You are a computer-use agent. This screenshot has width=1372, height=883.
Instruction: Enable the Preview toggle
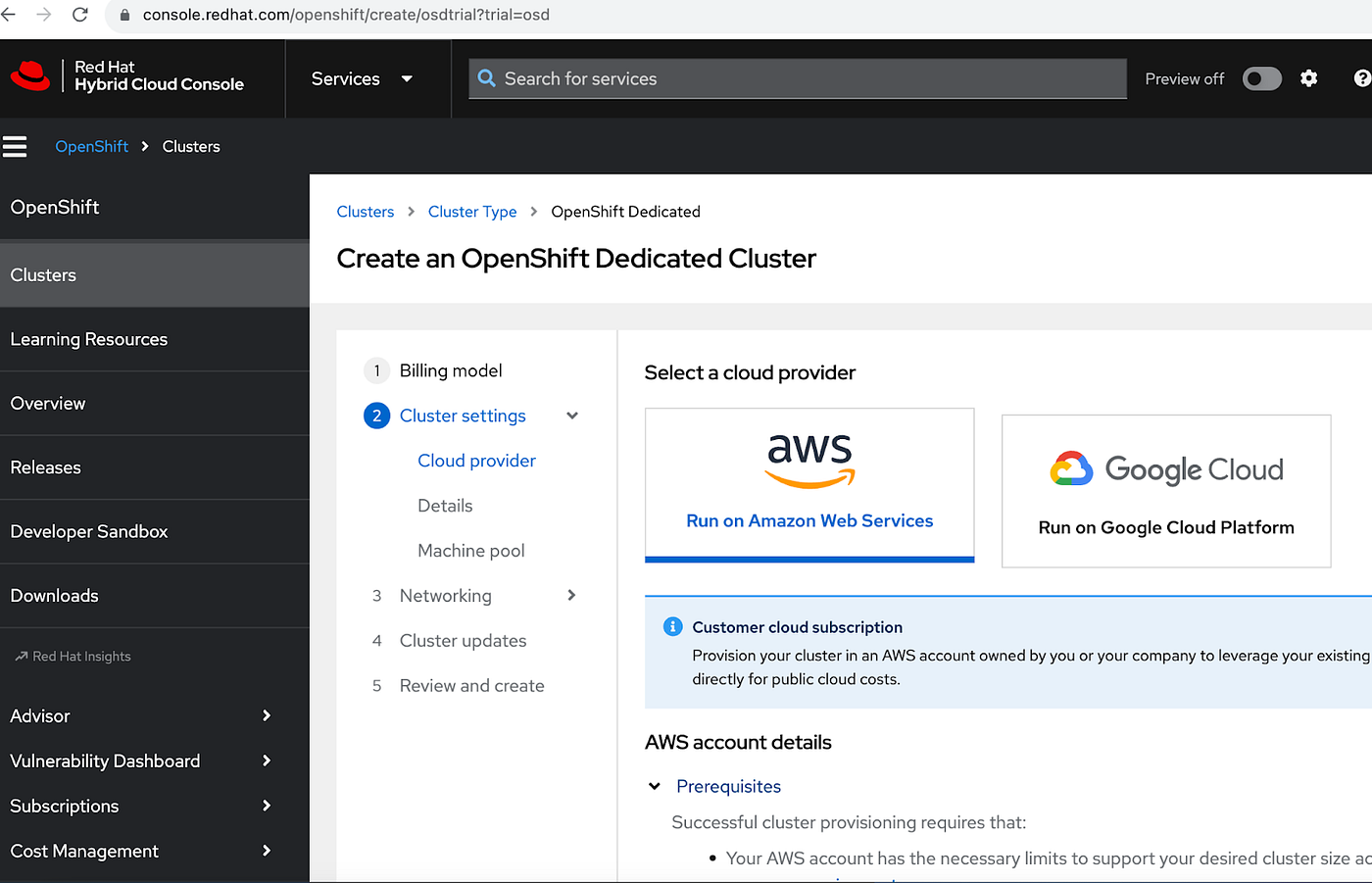tap(1261, 78)
